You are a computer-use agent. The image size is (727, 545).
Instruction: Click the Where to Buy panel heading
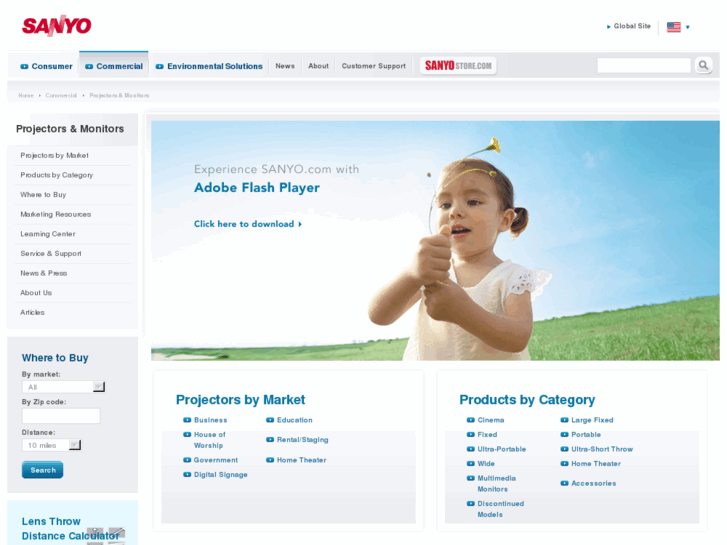[x=55, y=358]
